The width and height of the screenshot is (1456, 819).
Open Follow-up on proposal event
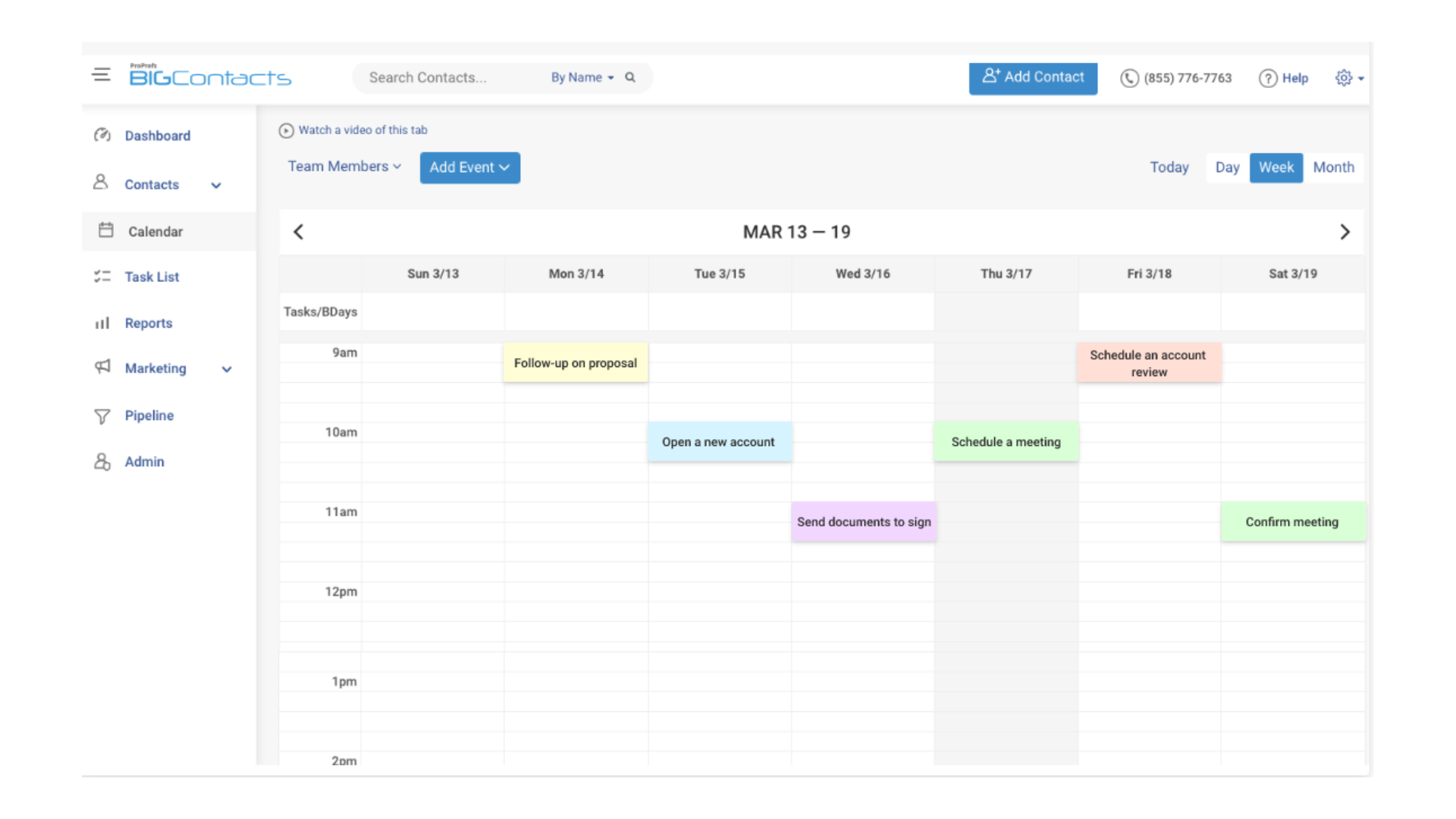pos(576,362)
